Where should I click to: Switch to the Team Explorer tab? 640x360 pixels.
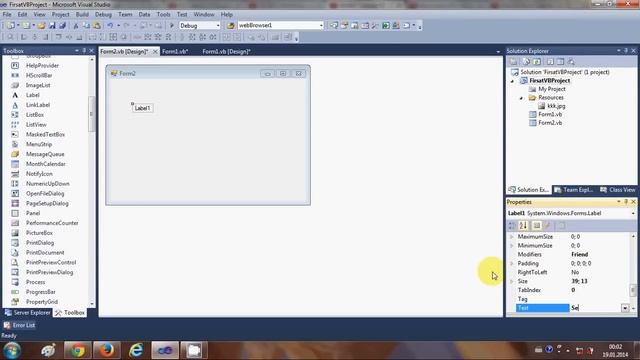click(574, 190)
